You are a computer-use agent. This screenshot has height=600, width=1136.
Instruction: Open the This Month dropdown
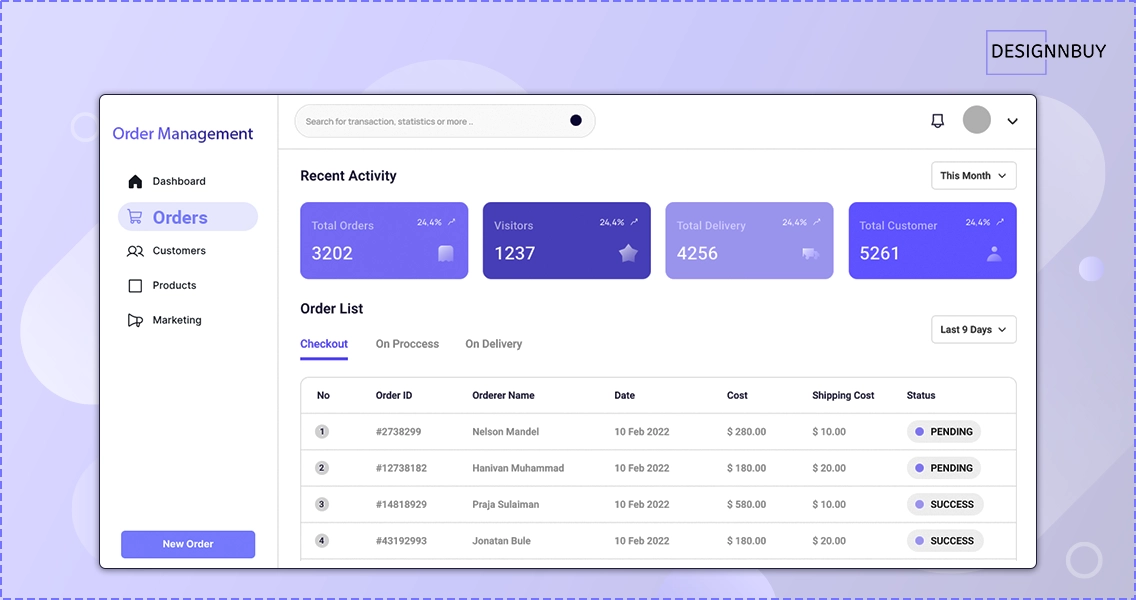pyautogui.click(x=974, y=175)
